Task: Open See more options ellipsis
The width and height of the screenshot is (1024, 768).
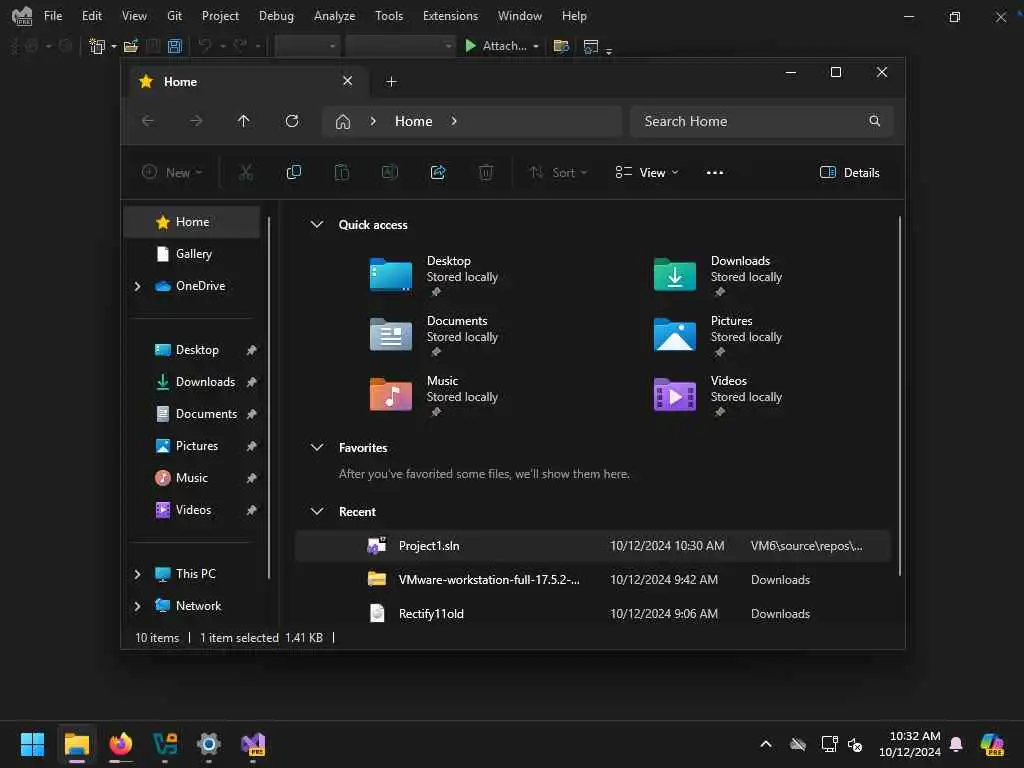Action: point(714,172)
